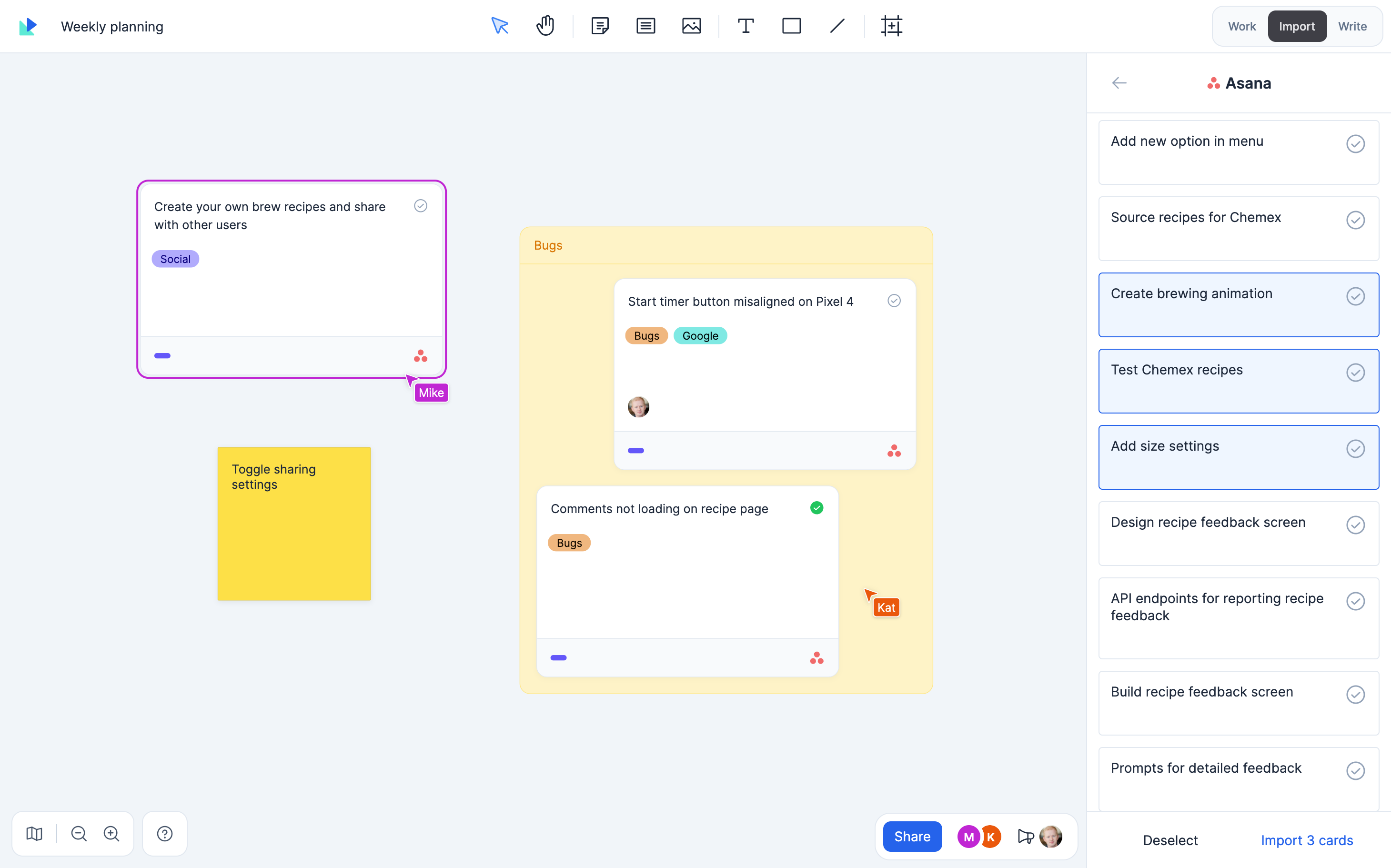Image resolution: width=1391 pixels, height=868 pixels.
Task: Select Add new option in menu card
Action: (x=1238, y=152)
